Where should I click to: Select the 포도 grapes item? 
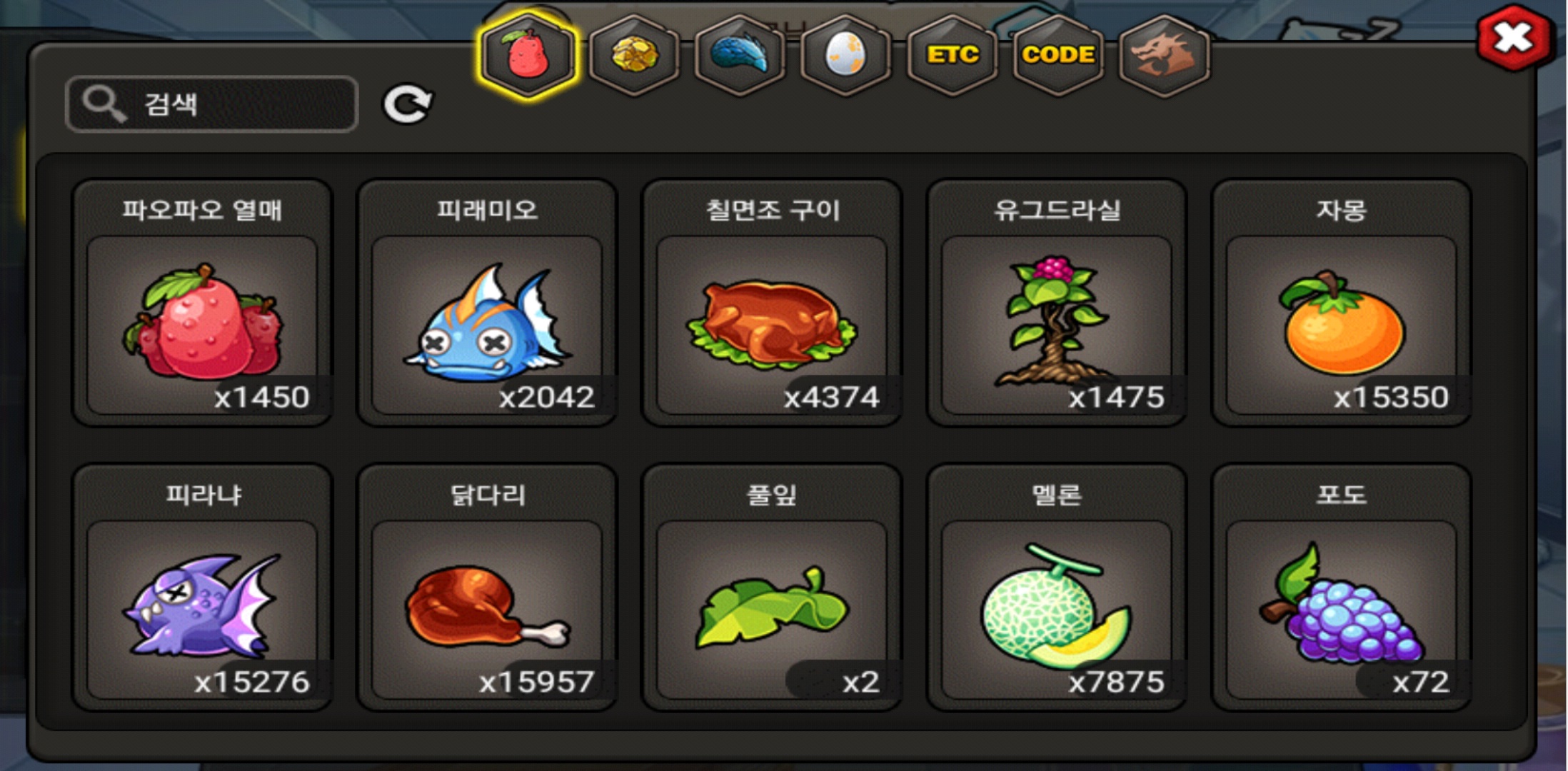tap(1342, 588)
